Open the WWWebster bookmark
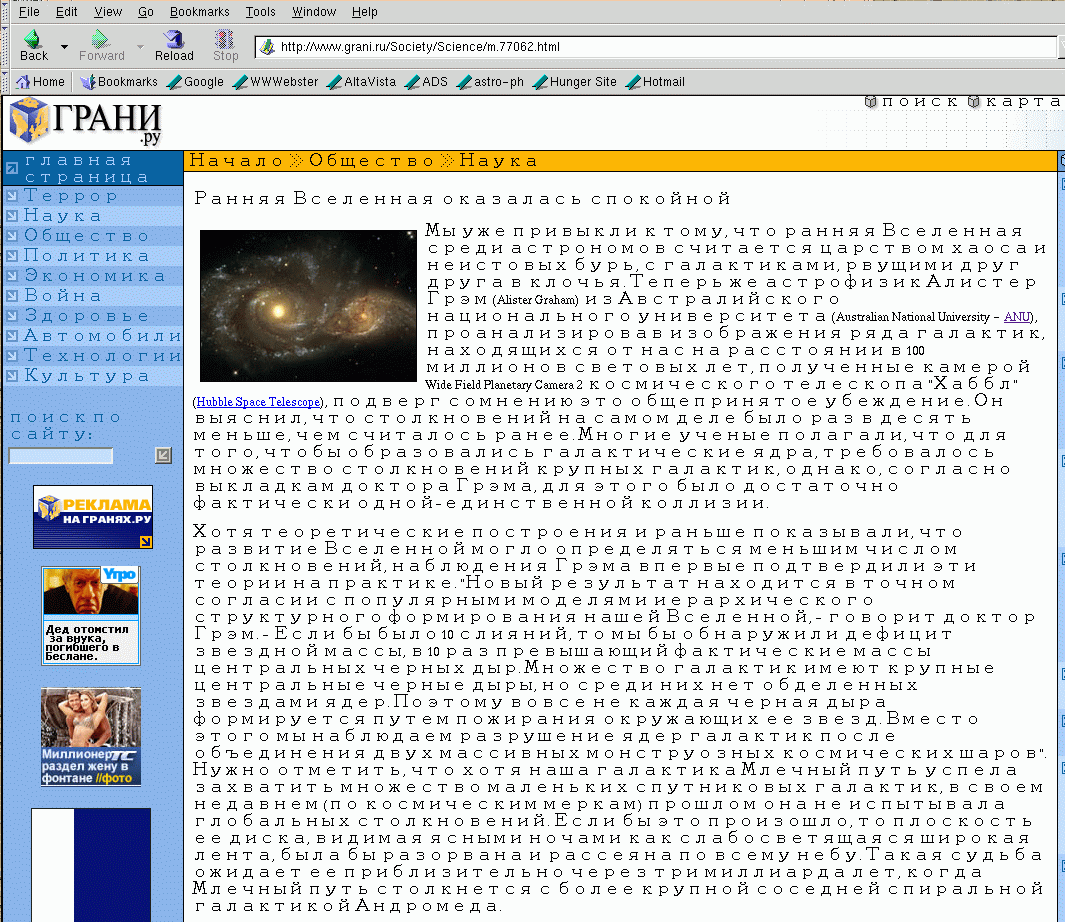 (x=276, y=82)
